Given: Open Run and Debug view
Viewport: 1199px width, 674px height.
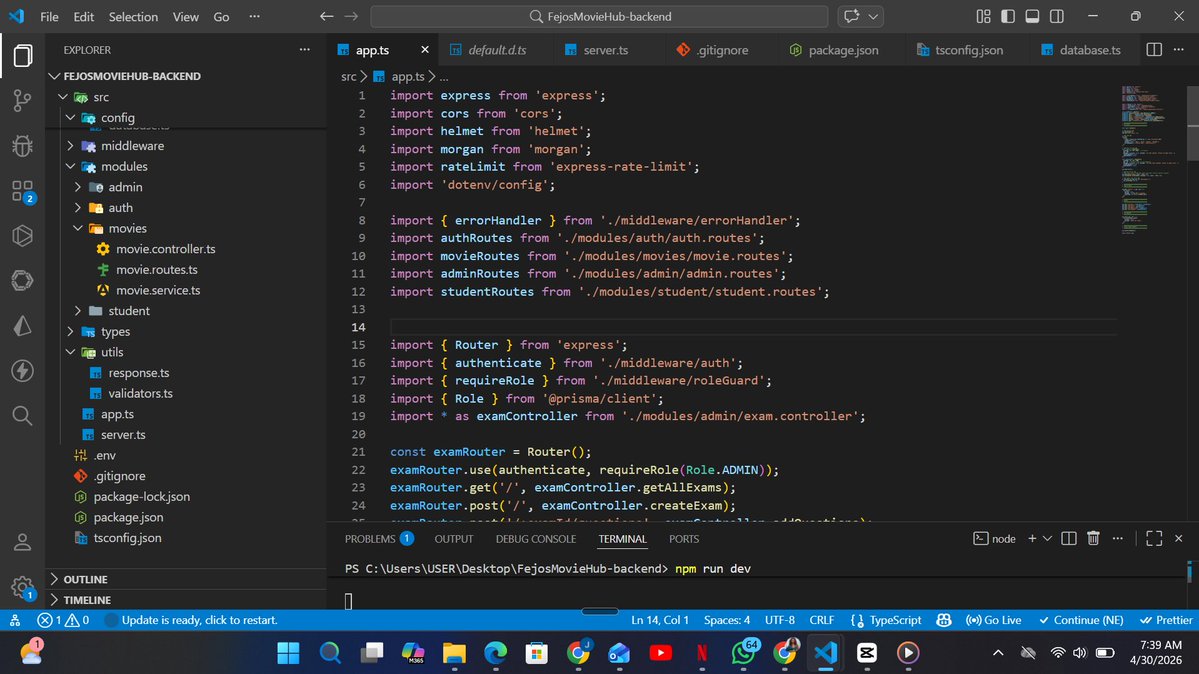Looking at the screenshot, I should 23,145.
